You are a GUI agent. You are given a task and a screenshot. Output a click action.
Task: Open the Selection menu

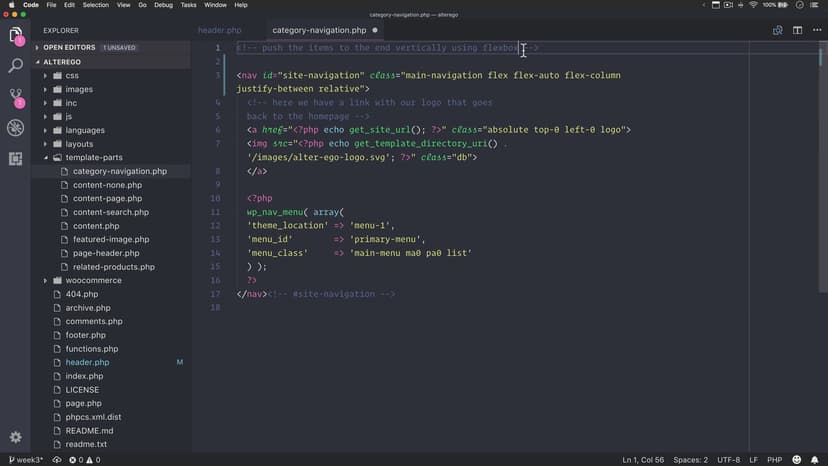96,5
